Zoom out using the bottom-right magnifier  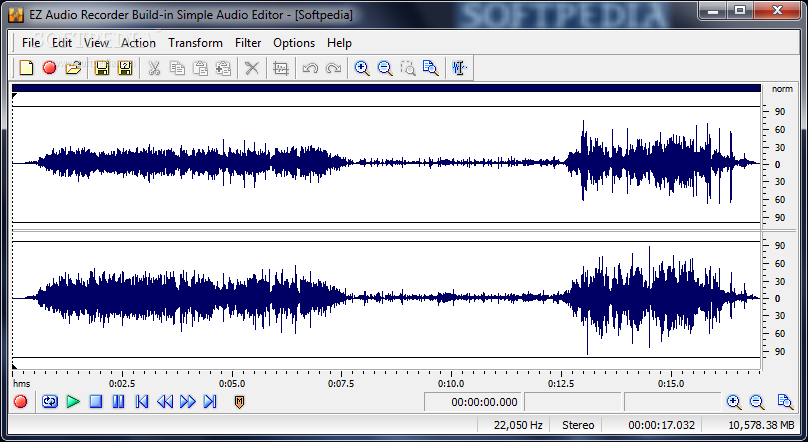click(757, 402)
